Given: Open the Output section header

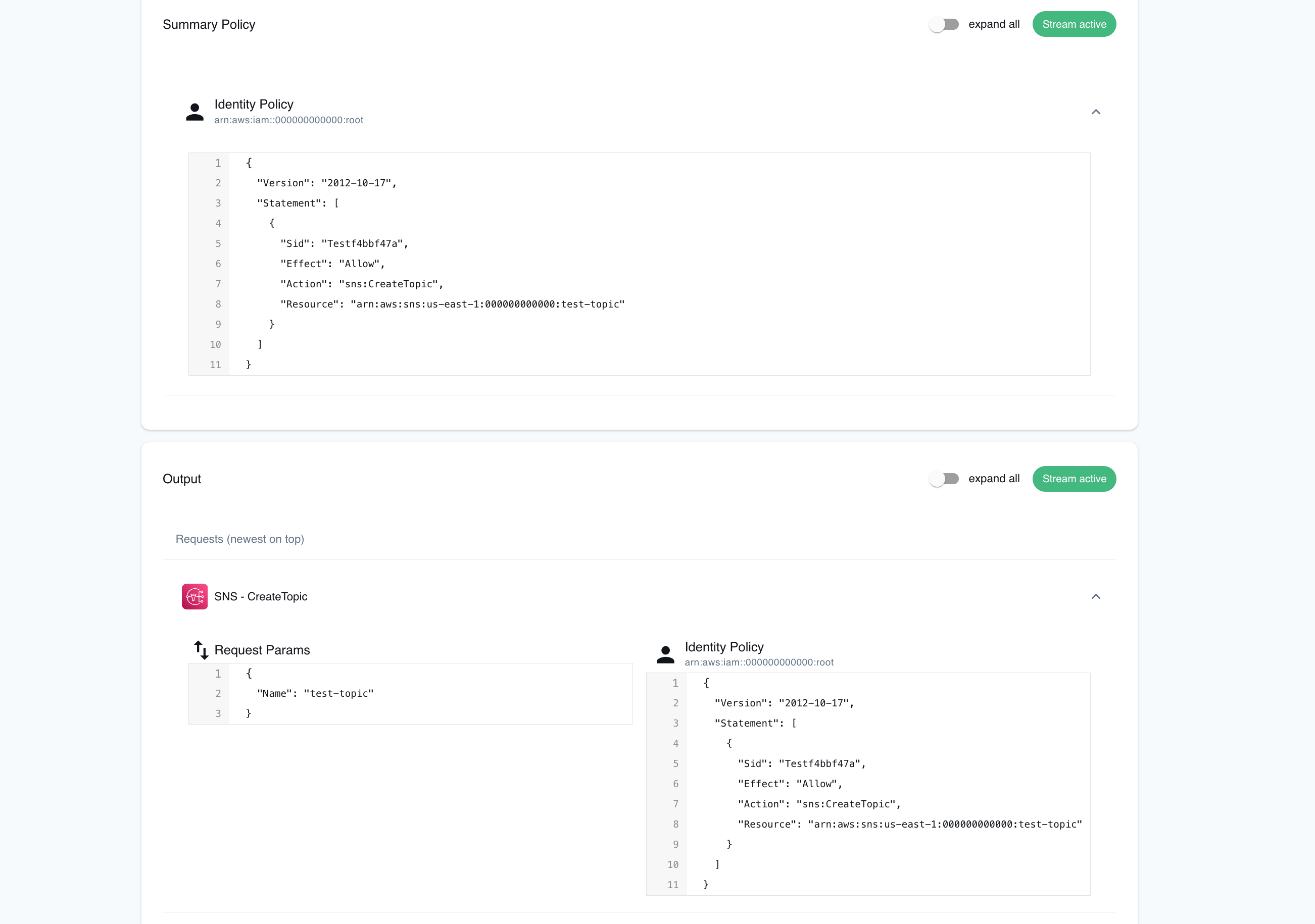Looking at the screenshot, I should (x=181, y=479).
